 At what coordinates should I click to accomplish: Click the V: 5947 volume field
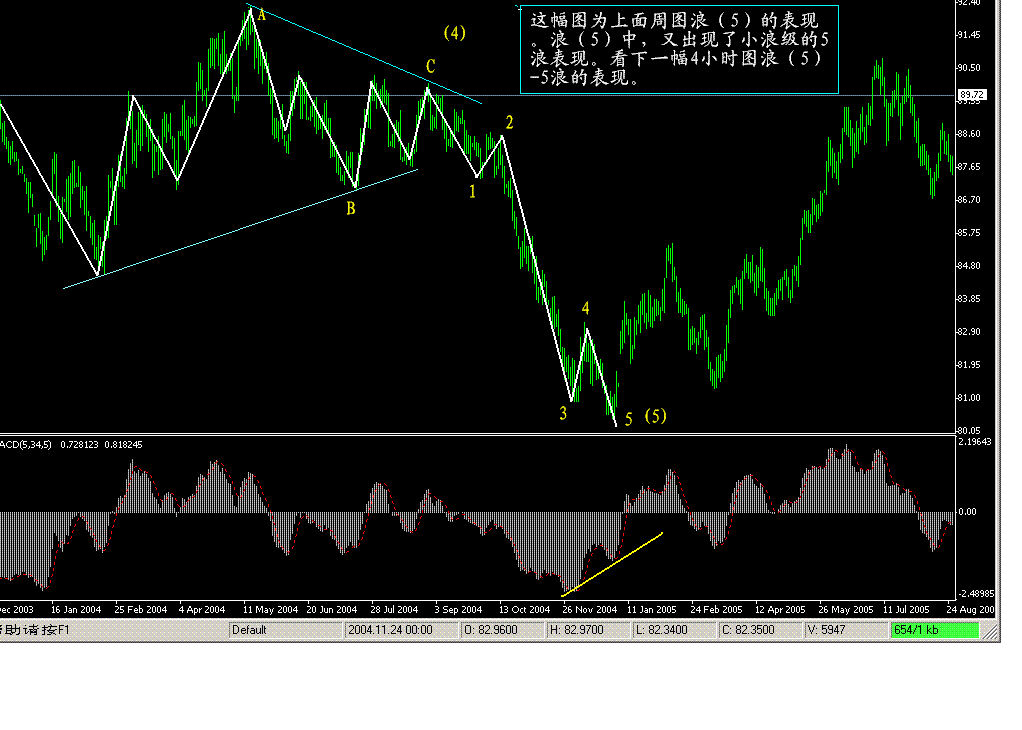tap(847, 630)
